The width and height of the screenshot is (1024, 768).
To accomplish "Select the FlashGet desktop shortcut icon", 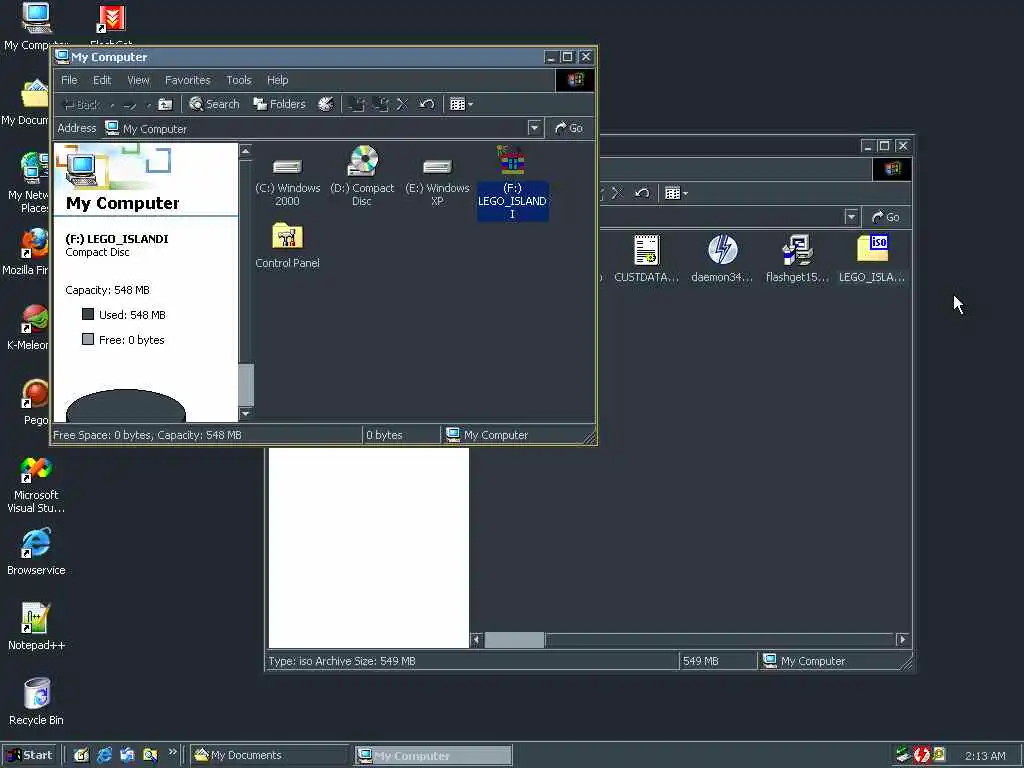I will point(111,19).
